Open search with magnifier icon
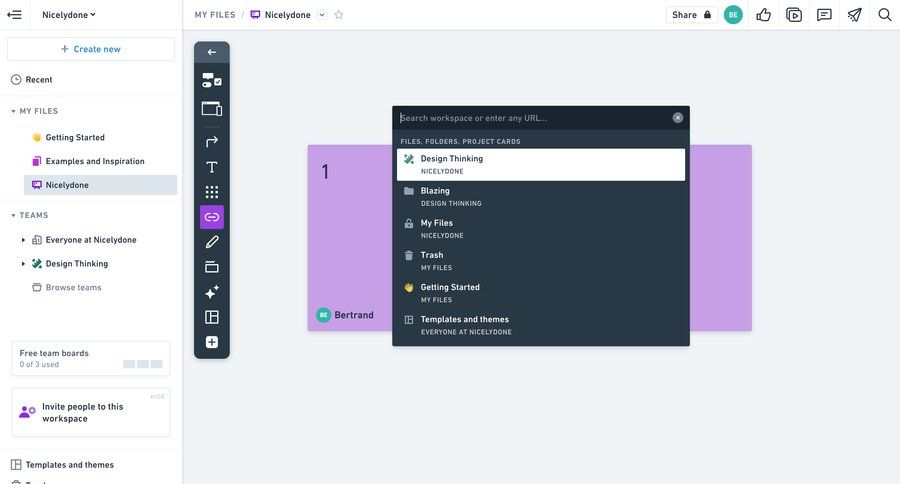This screenshot has width=900, height=484. click(x=885, y=15)
